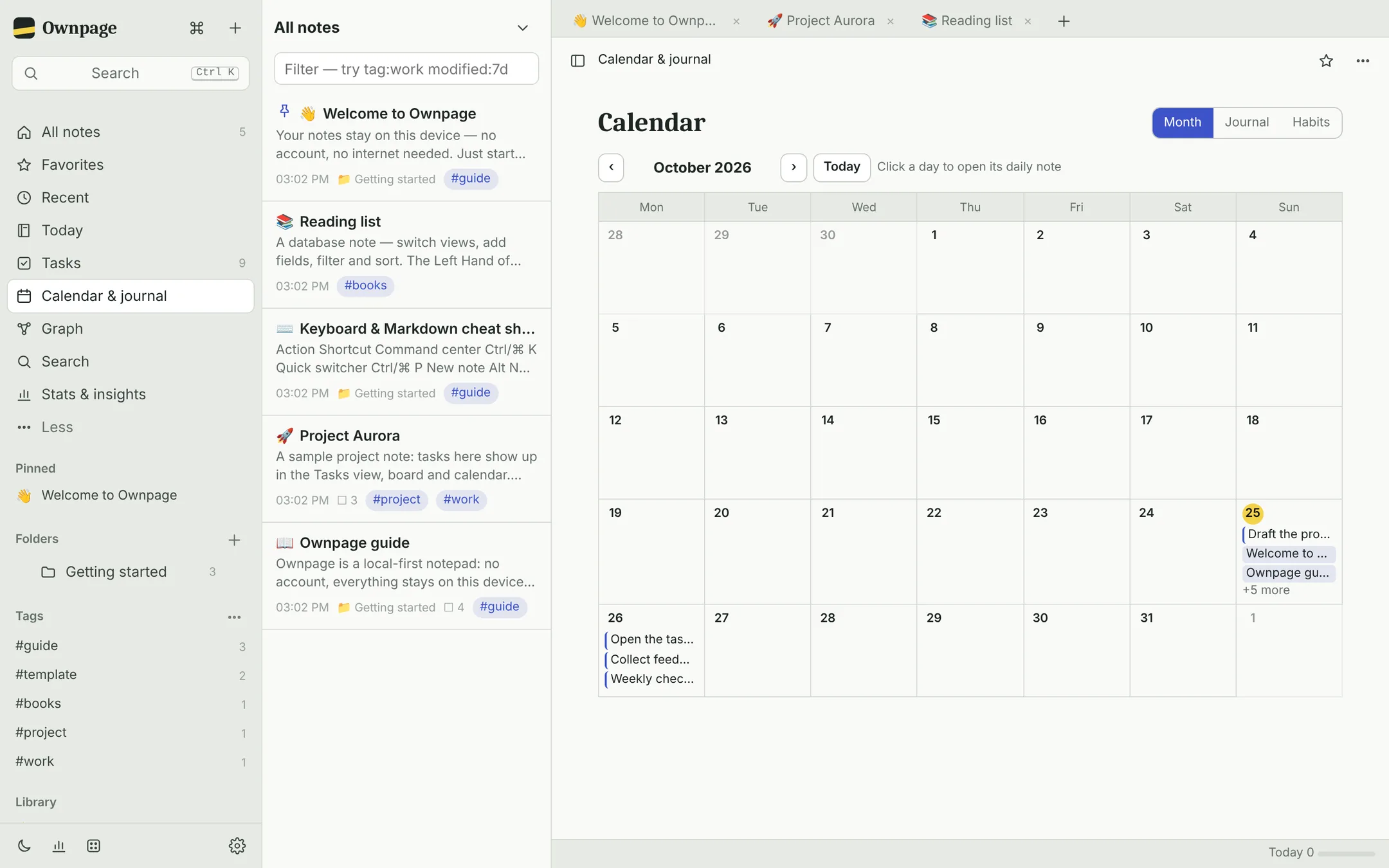
Task: Select the Month view tab
Action: pos(1182,122)
